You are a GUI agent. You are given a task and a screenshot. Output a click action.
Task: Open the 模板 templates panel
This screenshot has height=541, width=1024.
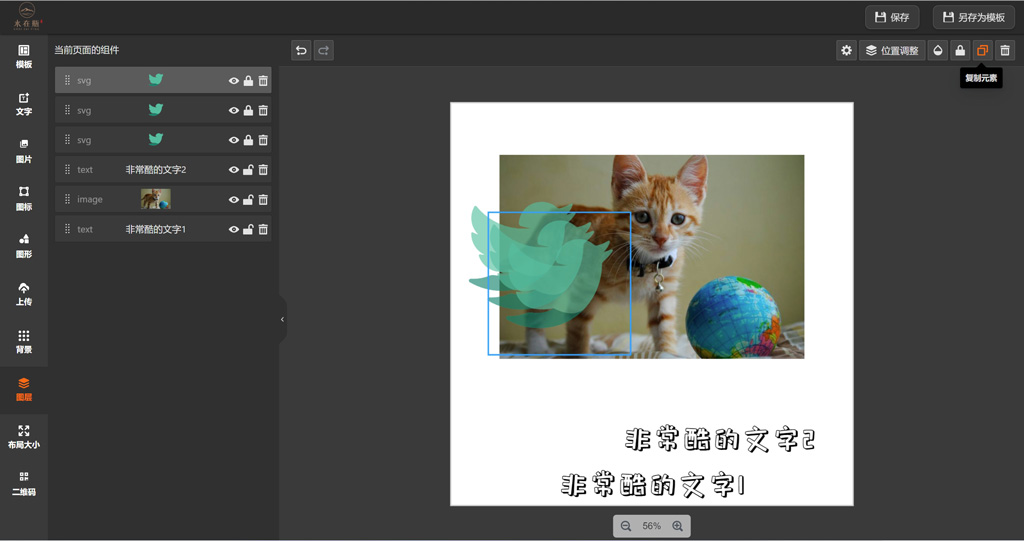[x=24, y=57]
